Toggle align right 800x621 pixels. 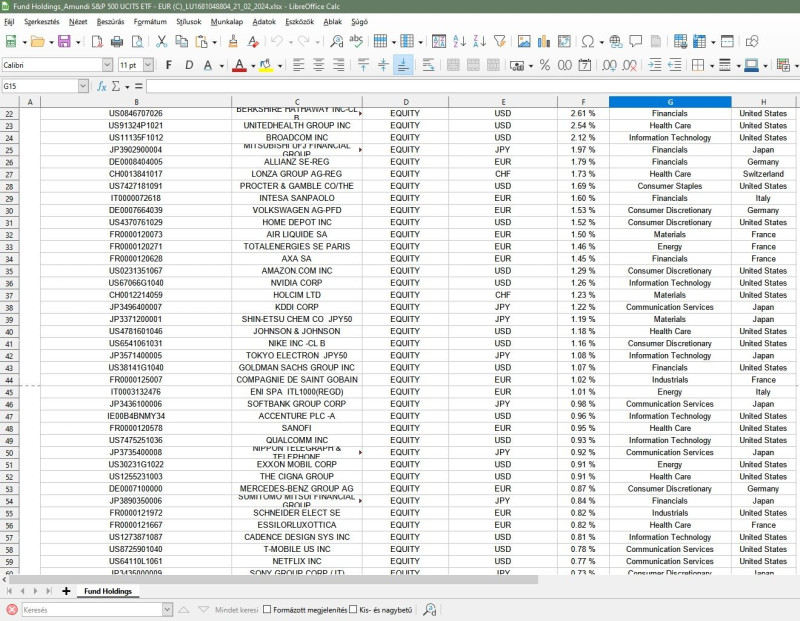338,65
